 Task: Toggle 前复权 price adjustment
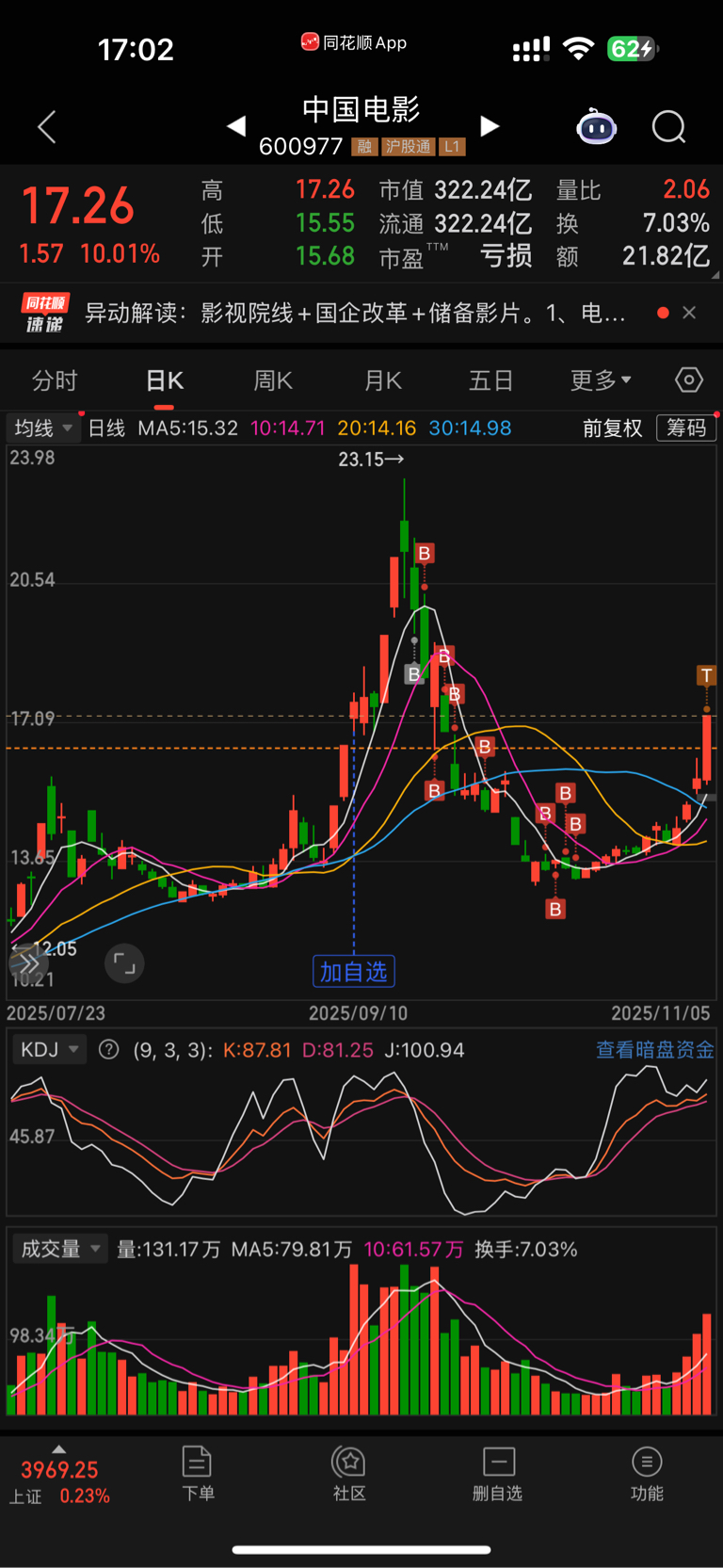click(x=613, y=428)
